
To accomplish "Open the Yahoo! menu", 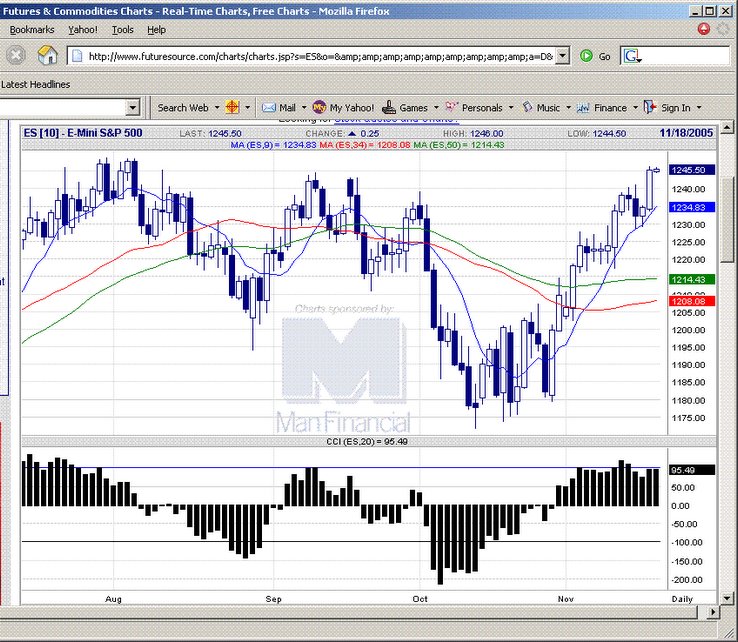I will pos(83,30).
